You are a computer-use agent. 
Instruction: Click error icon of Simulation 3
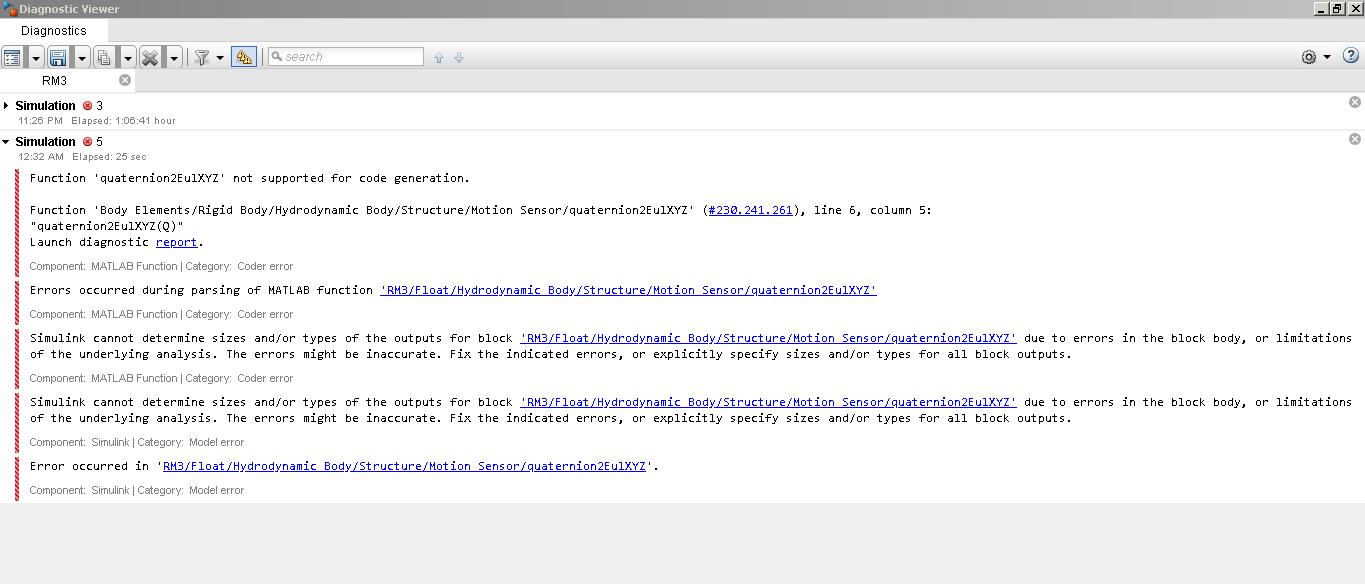pyautogui.click(x=87, y=105)
